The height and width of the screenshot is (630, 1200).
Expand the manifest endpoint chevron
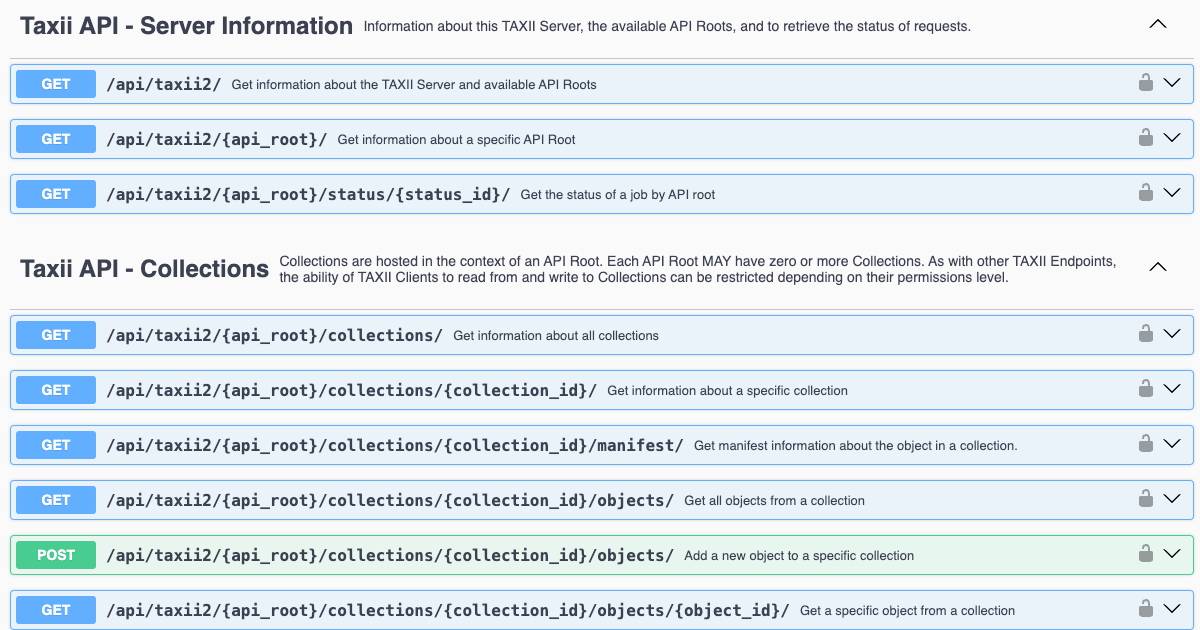point(1173,444)
